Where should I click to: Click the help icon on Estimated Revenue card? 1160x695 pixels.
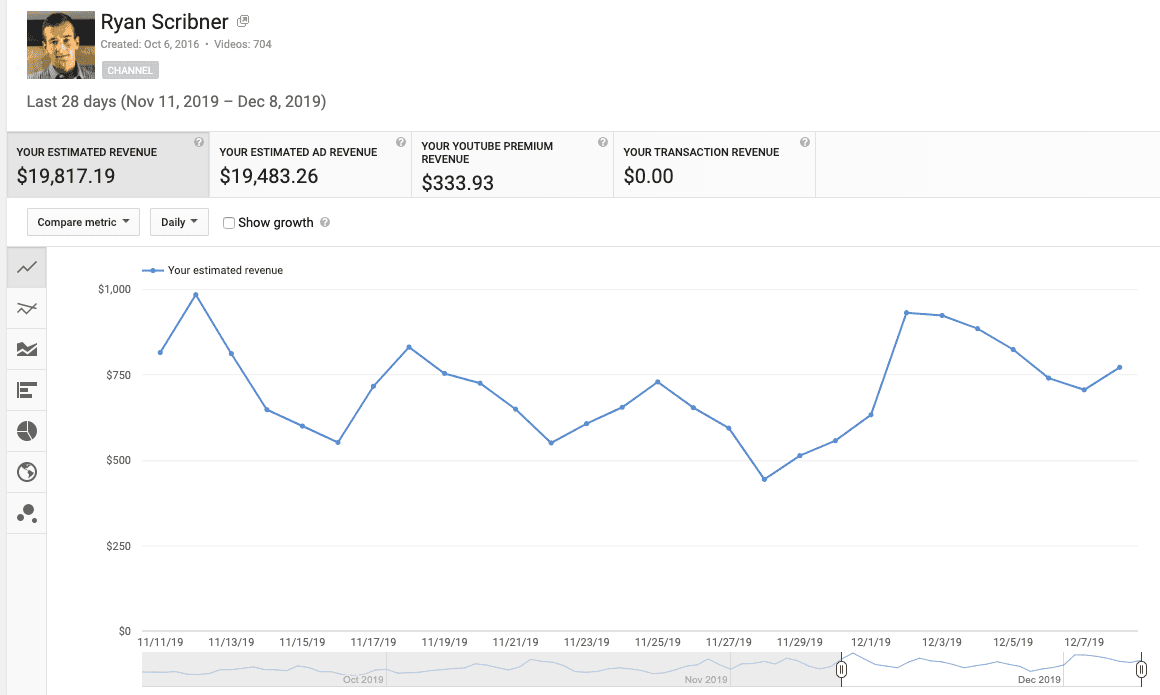200,142
